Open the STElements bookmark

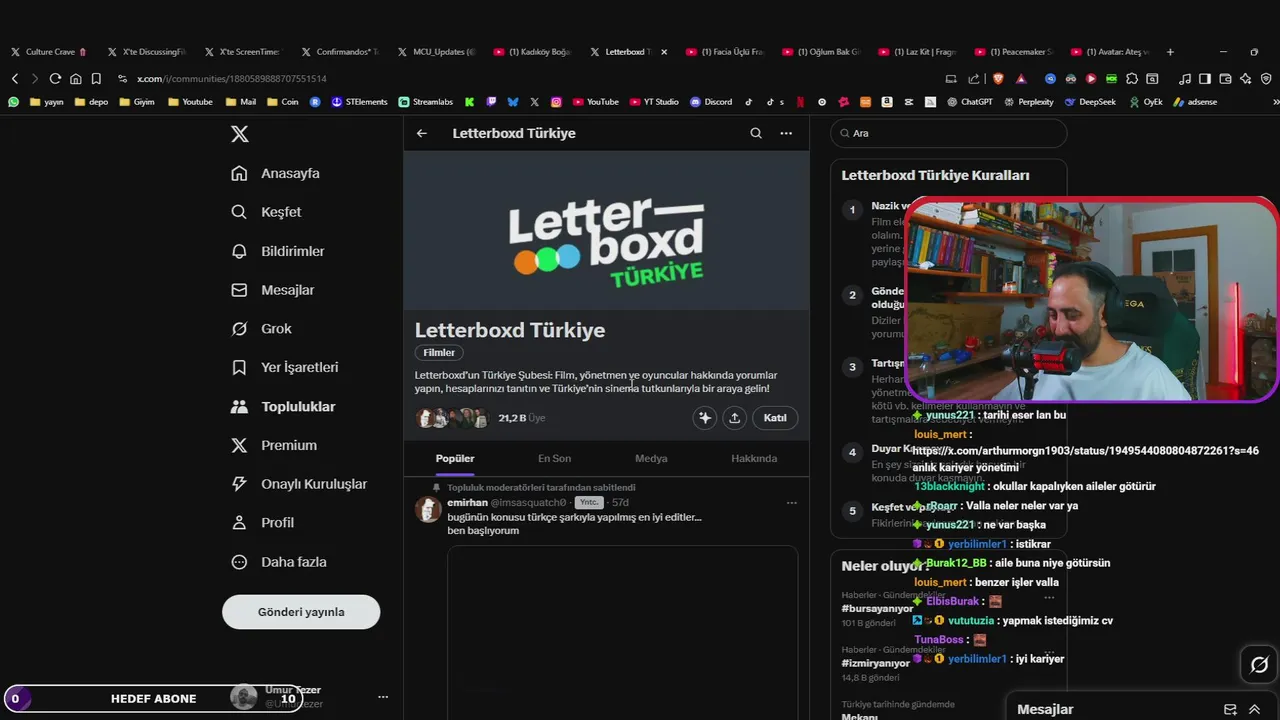click(x=359, y=101)
